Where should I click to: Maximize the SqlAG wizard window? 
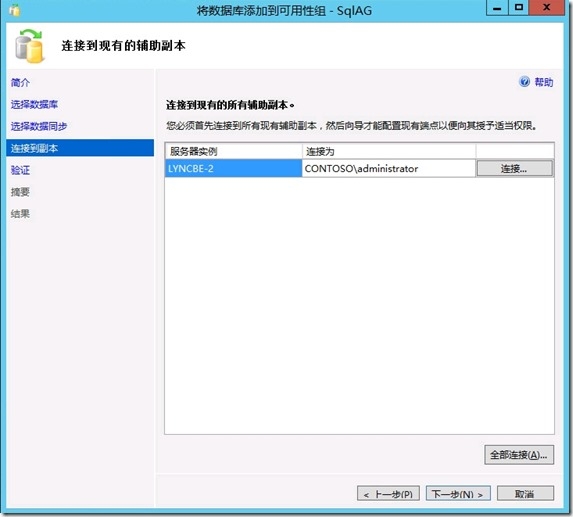point(518,8)
